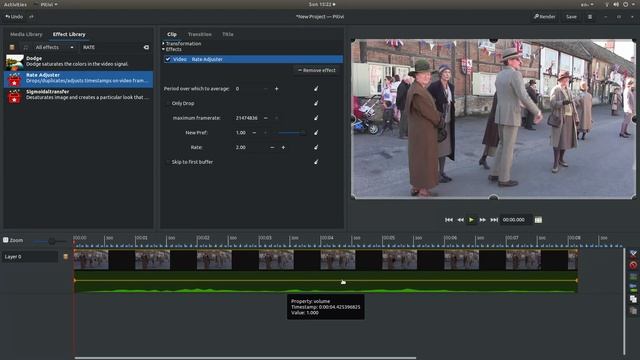Increase the Rate value

coord(283,147)
